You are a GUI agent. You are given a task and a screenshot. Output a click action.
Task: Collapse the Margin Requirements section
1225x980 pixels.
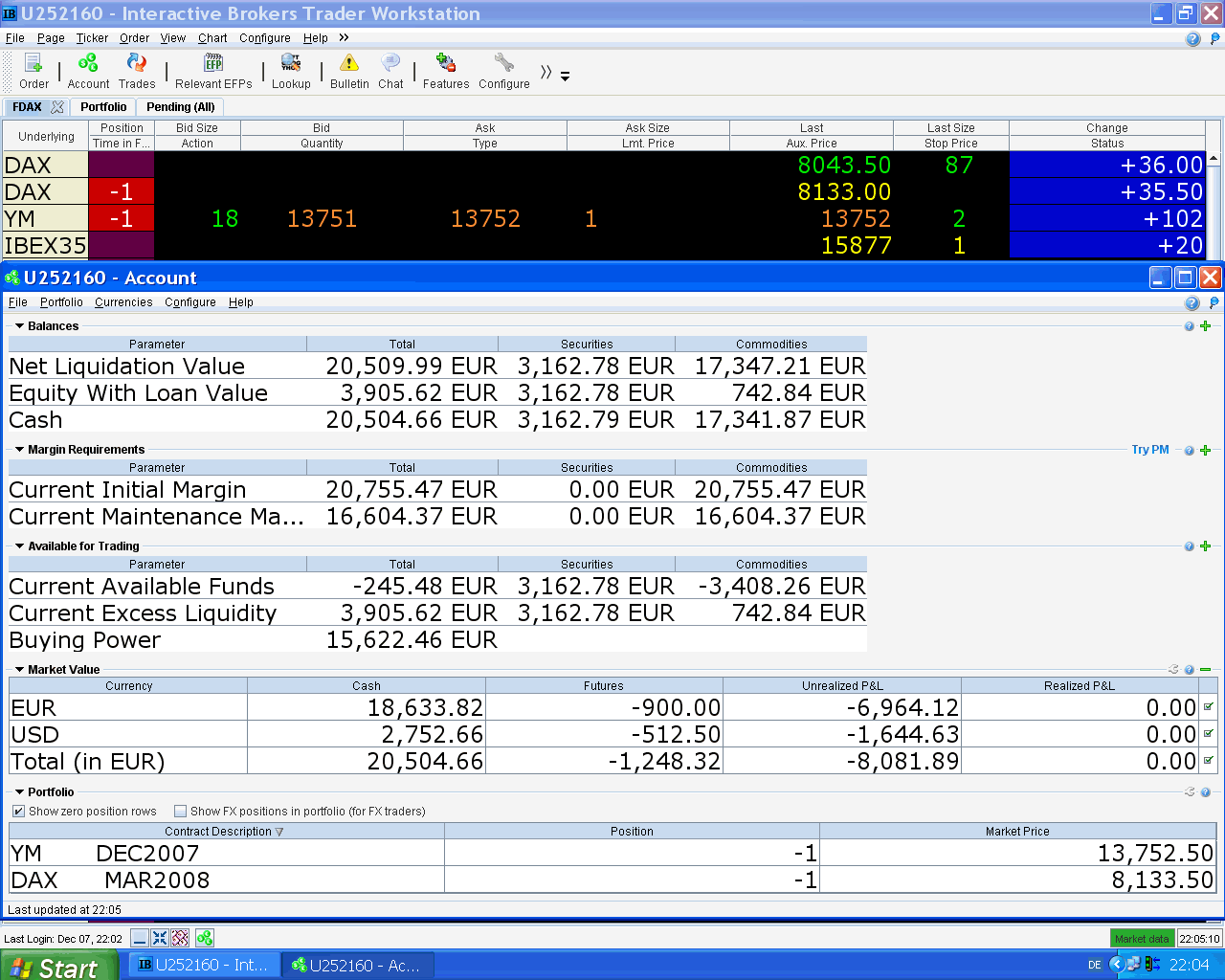coord(19,450)
